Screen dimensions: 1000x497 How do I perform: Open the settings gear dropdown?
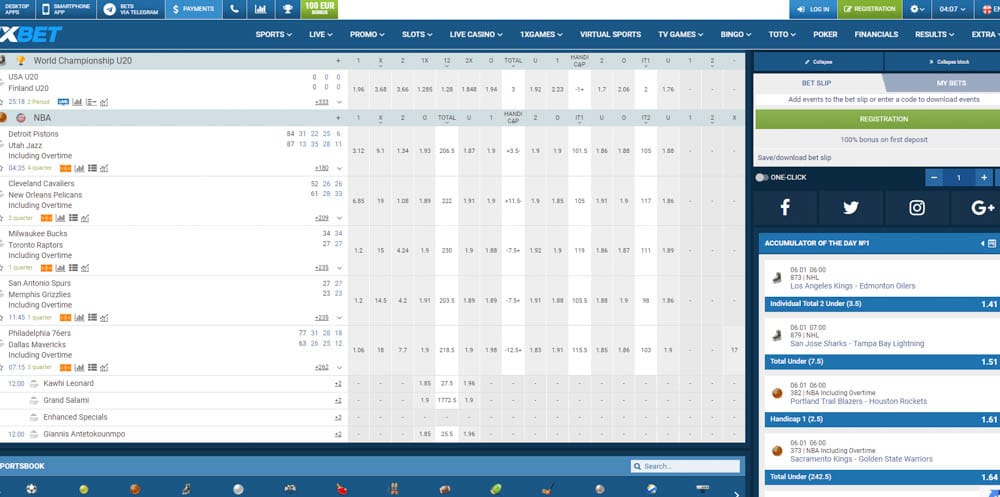point(917,9)
